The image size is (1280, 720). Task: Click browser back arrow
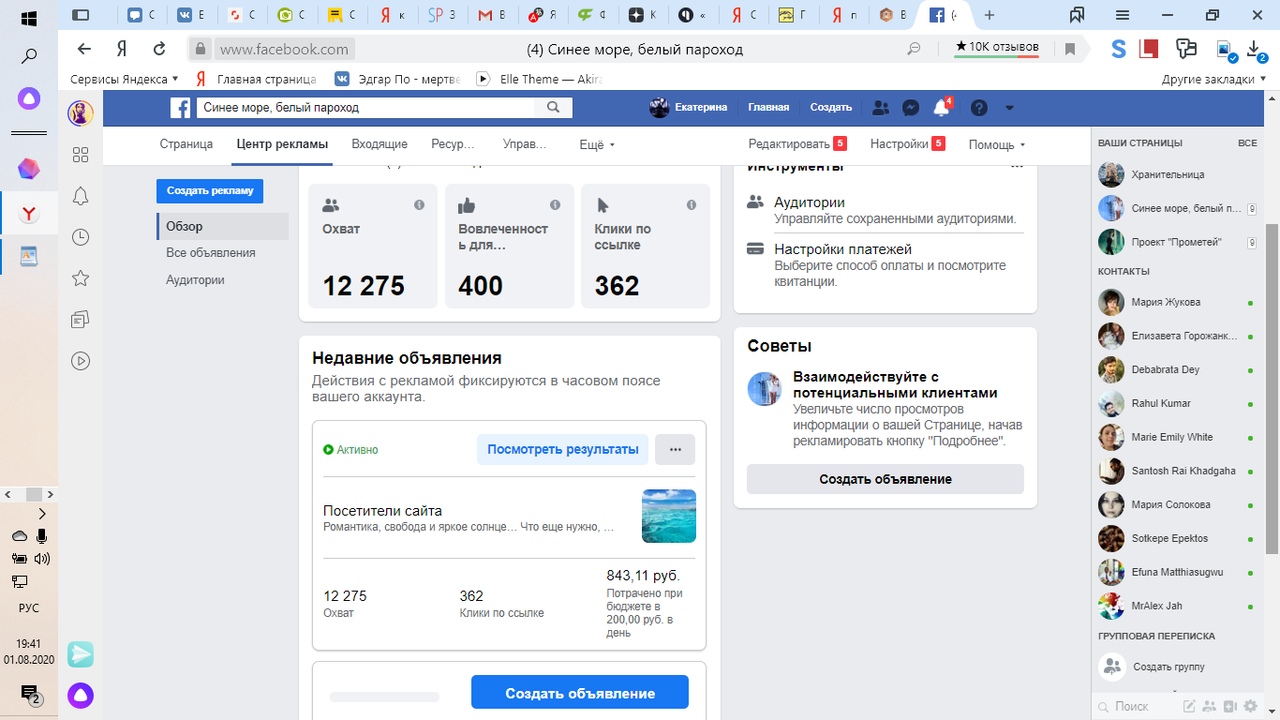84,48
